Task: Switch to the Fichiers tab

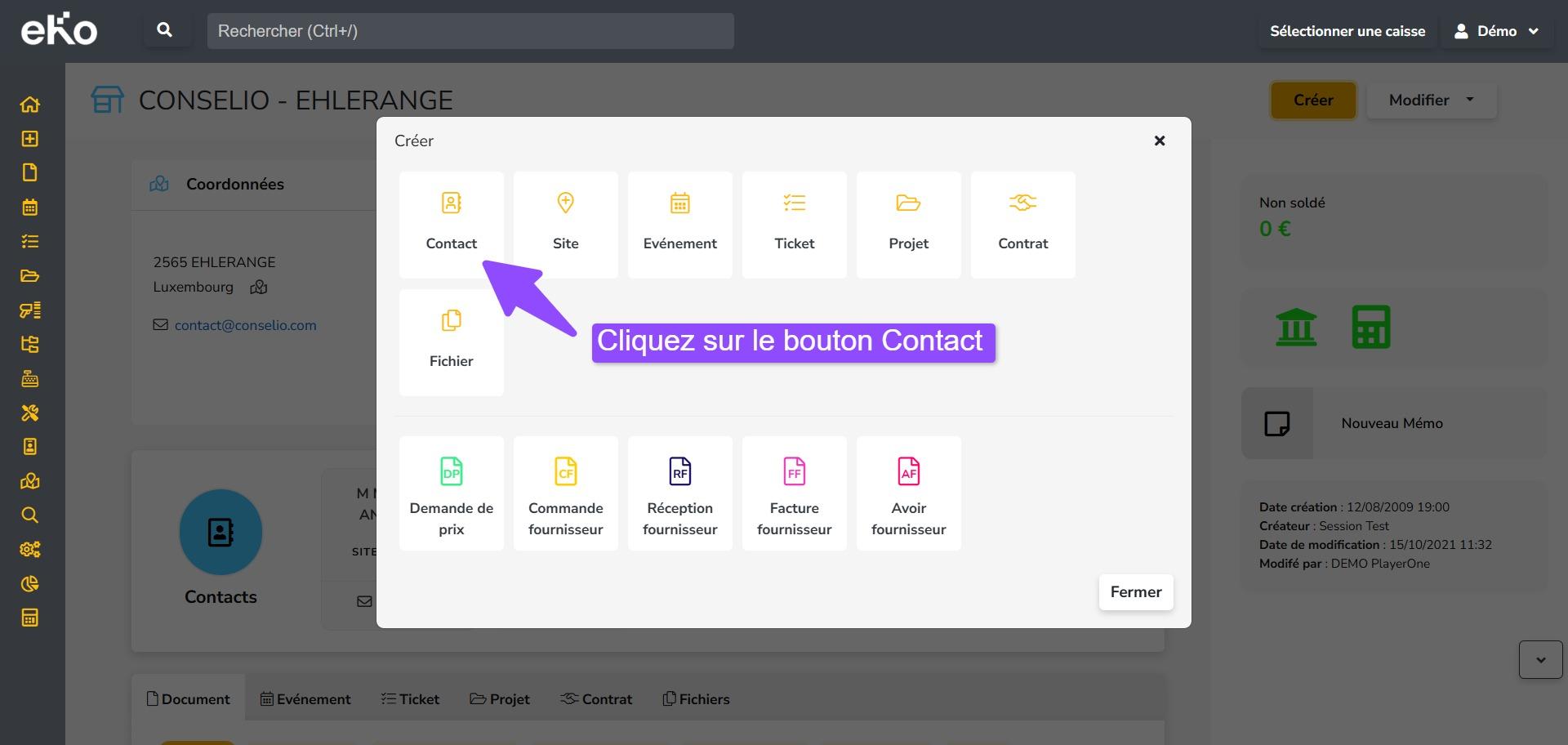Action: (x=696, y=699)
